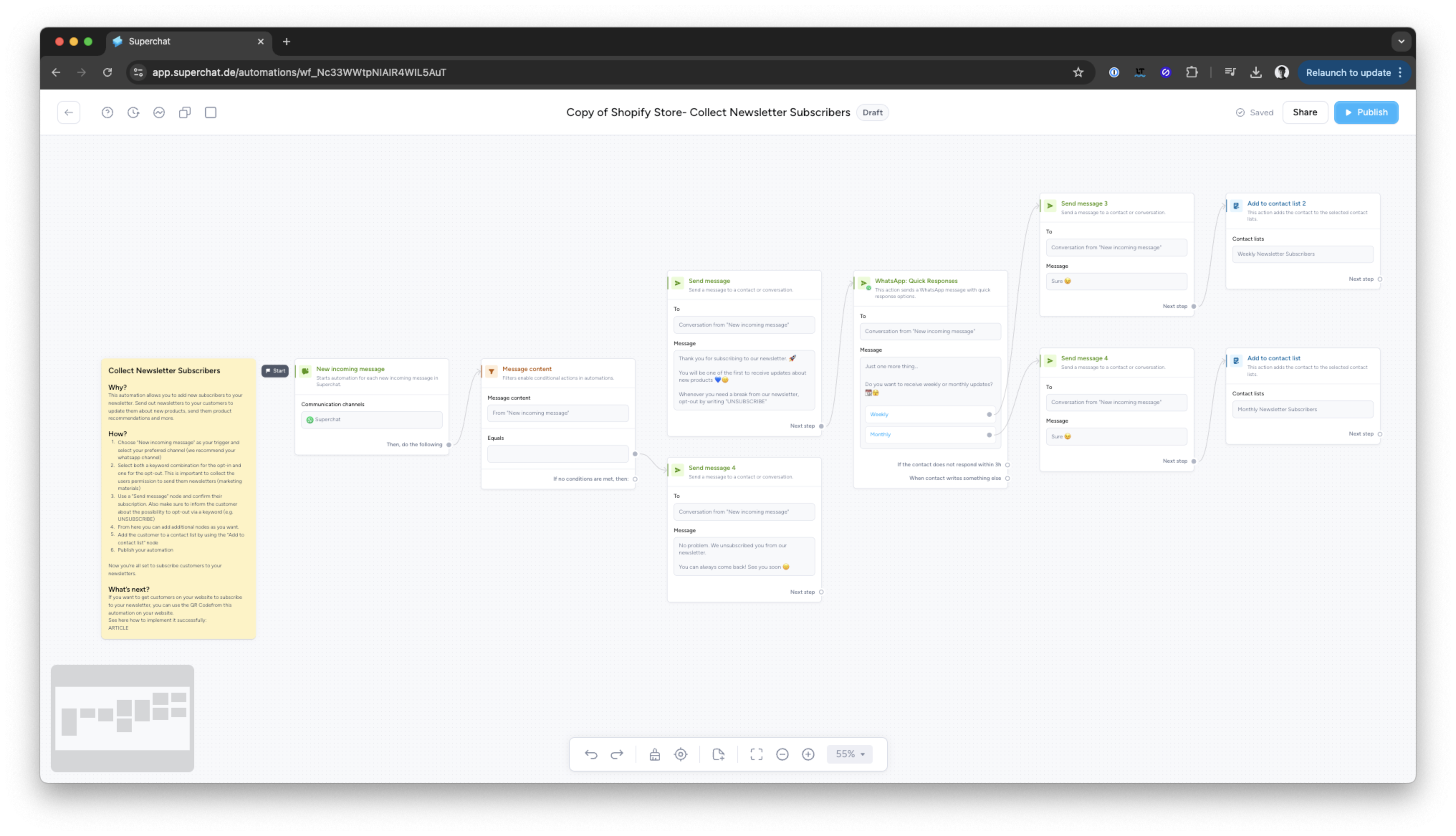Open the 55% zoom level dropdown
Screen dimensions: 1456x836
point(850,754)
